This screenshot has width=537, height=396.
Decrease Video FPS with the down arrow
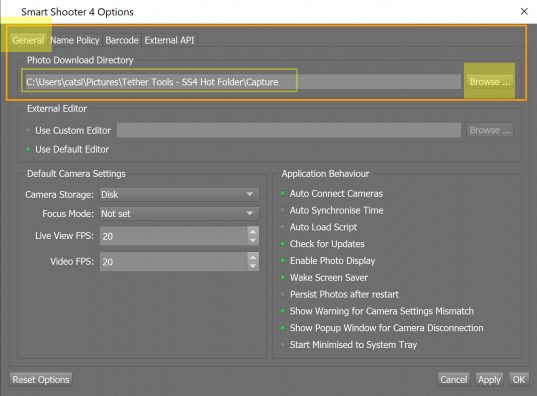253,266
